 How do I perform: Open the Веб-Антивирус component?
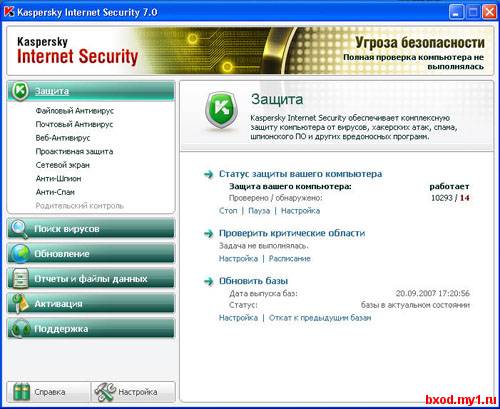[63, 138]
